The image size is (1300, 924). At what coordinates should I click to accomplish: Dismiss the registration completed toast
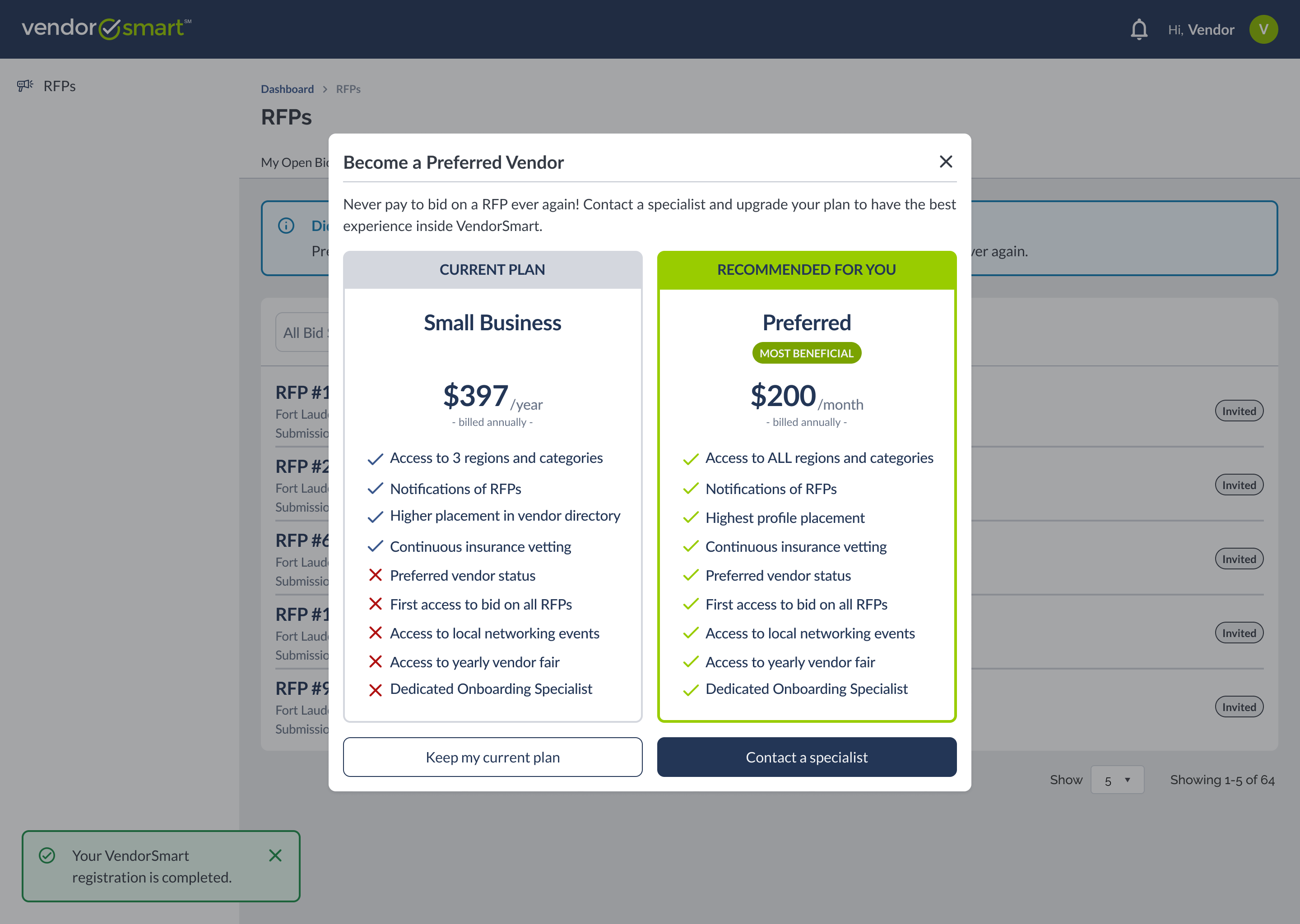pos(275,855)
